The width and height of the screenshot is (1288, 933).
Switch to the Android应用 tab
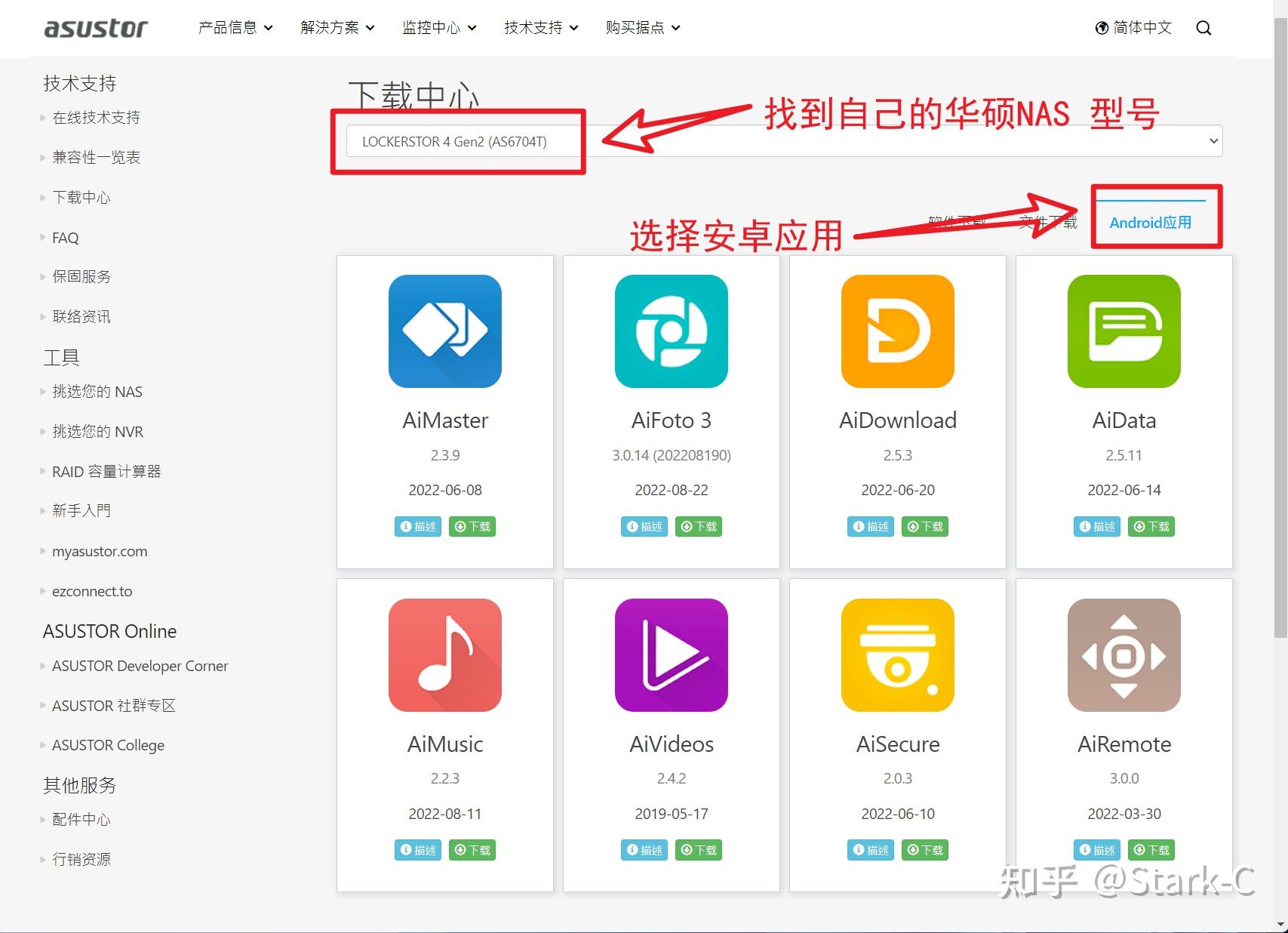click(x=1151, y=223)
